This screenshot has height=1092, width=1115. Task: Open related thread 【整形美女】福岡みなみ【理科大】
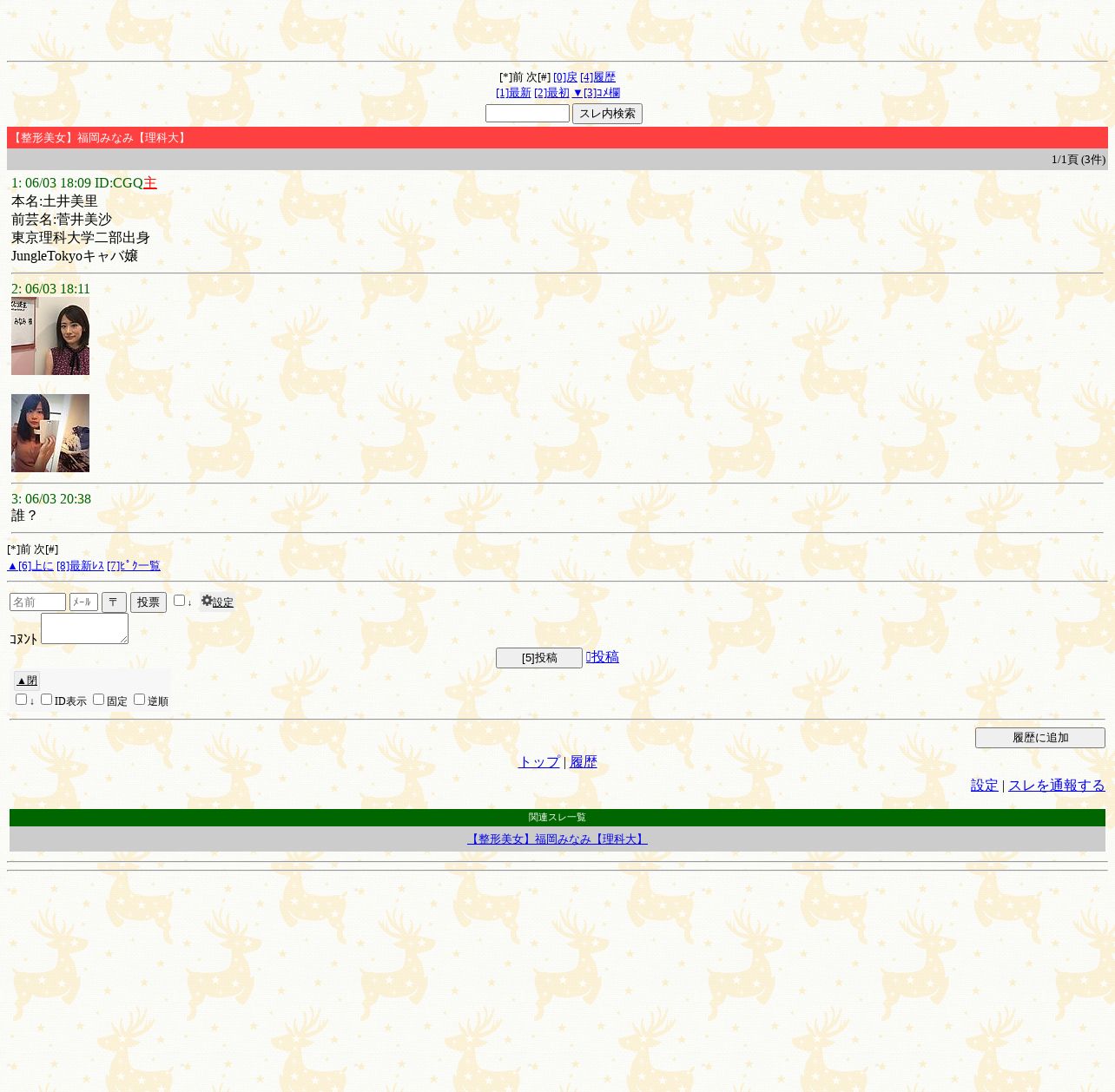(x=557, y=839)
